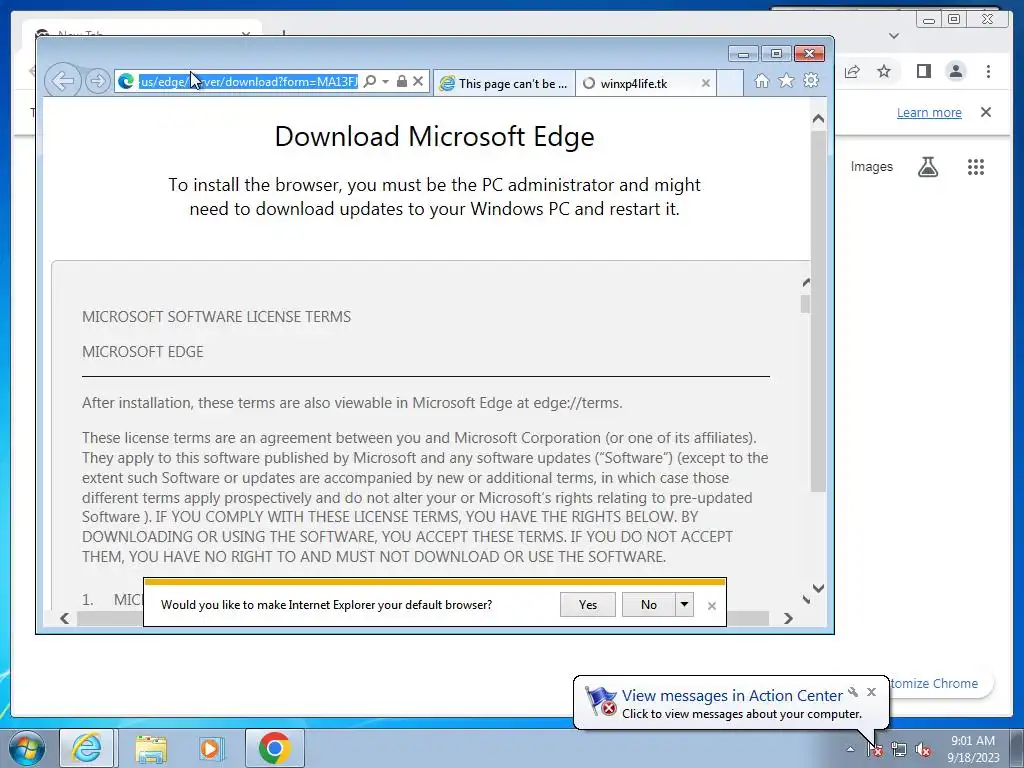
Task: Toggle Chrome's side panel icon
Action: pyautogui.click(x=923, y=71)
